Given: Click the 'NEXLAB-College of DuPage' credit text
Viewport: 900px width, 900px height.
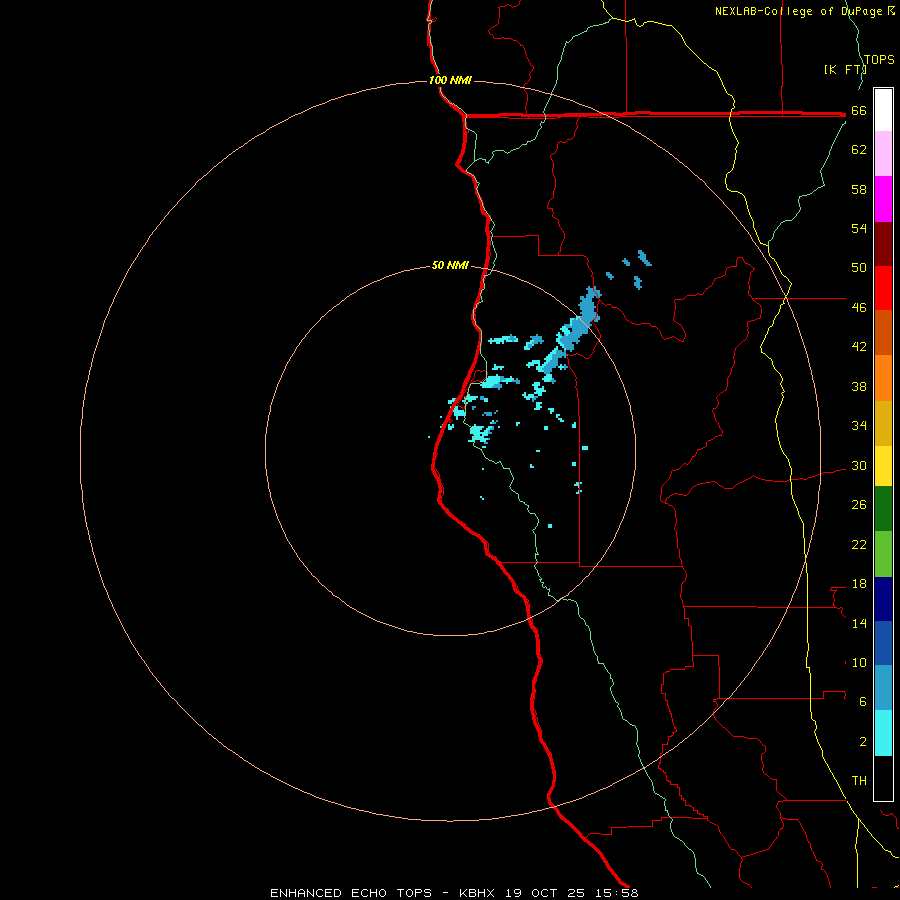Looking at the screenshot, I should [798, 11].
